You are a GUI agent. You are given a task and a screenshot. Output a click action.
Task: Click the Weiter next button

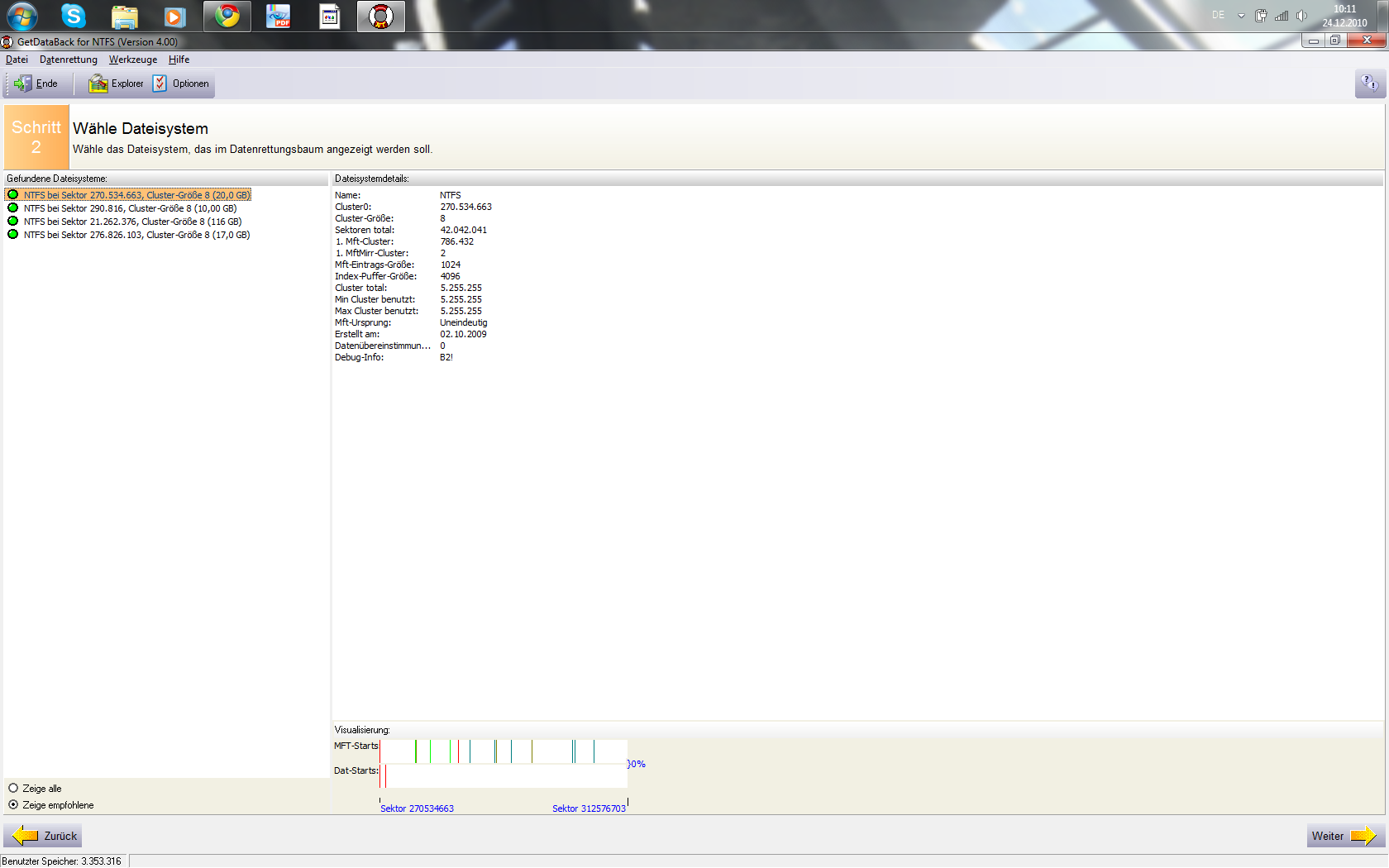point(1345,836)
